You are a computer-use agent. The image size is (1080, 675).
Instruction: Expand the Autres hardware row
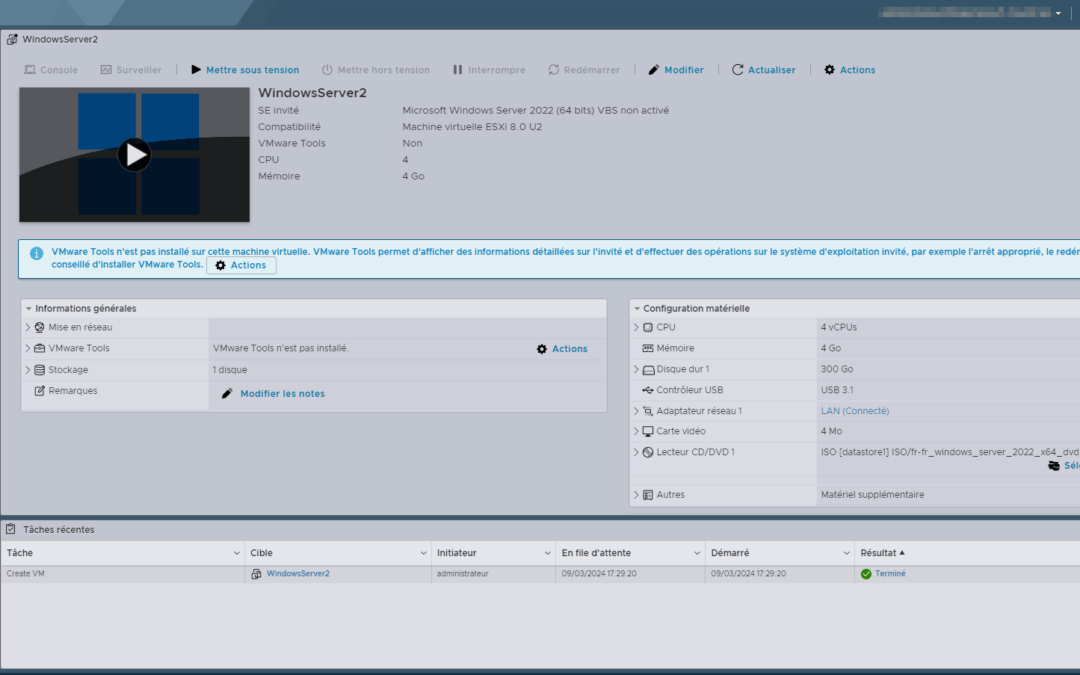[636, 495]
